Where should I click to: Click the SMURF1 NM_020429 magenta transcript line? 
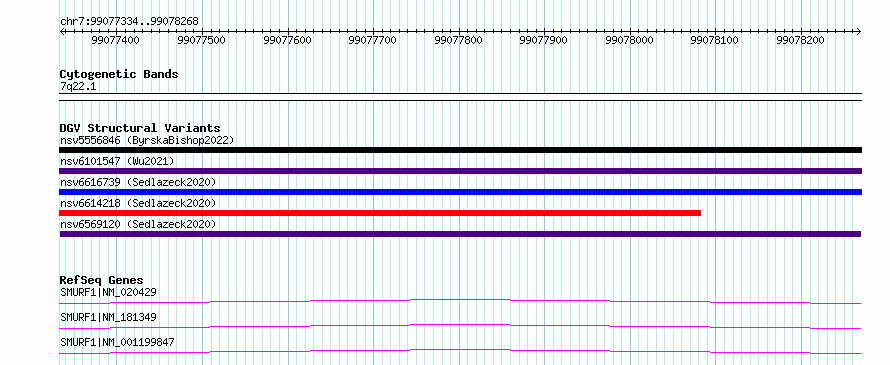point(460,301)
